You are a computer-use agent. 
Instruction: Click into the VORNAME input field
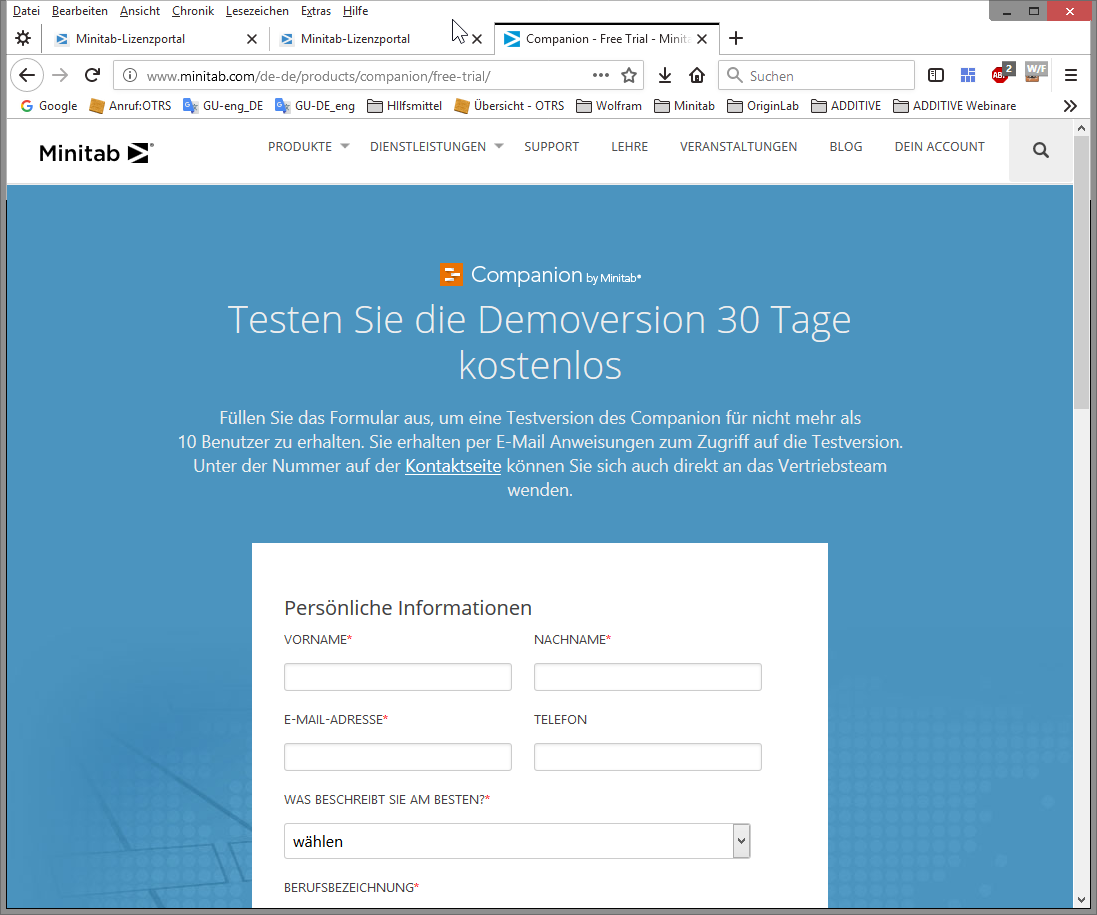click(x=397, y=676)
